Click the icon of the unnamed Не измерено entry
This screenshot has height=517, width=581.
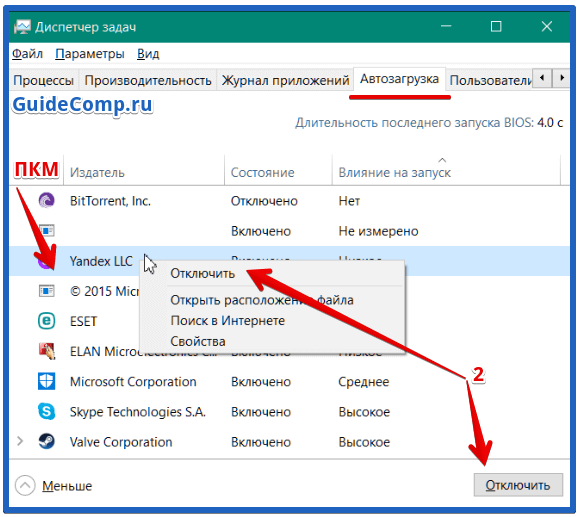click(47, 231)
